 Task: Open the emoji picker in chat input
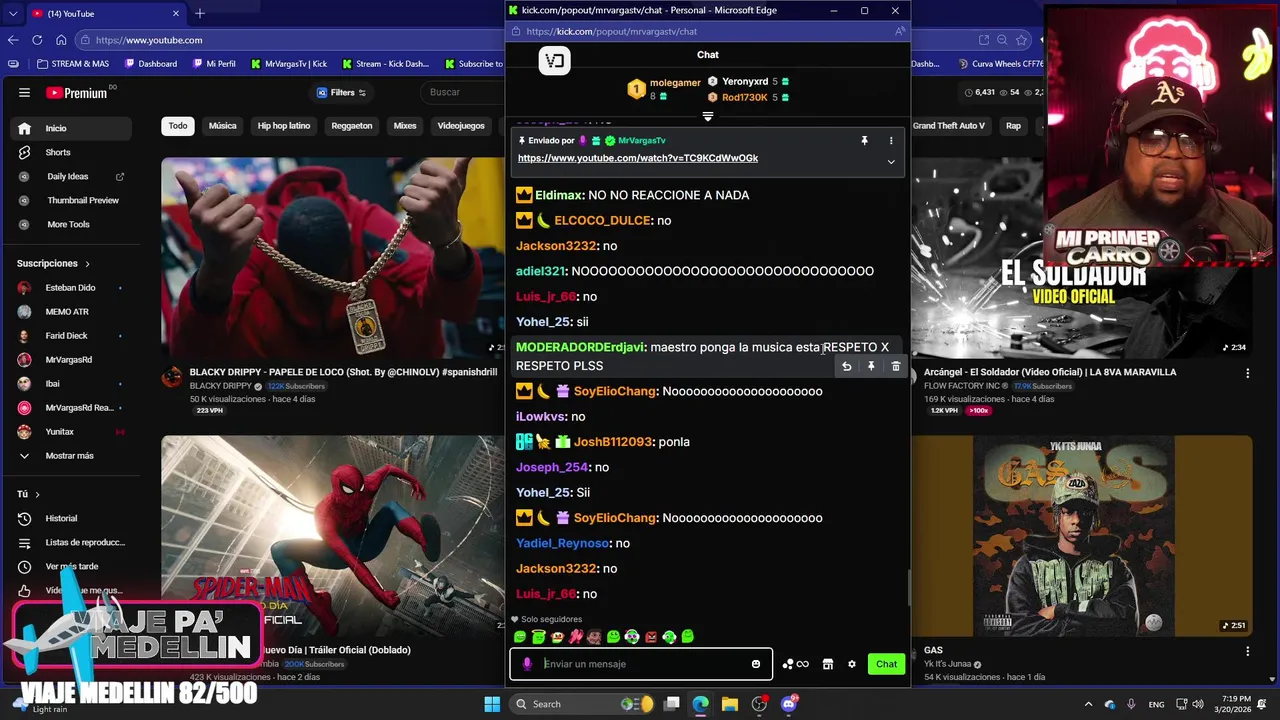[756, 664]
